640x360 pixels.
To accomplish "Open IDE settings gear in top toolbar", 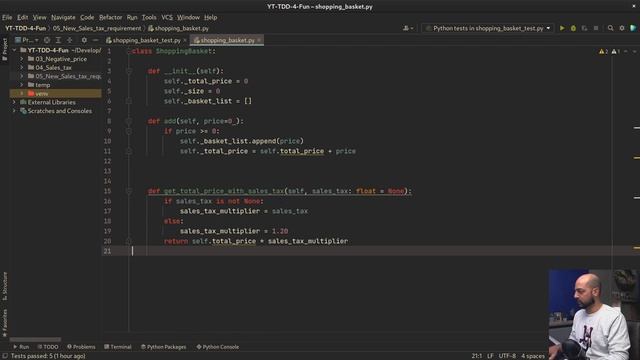I will (x=622, y=28).
